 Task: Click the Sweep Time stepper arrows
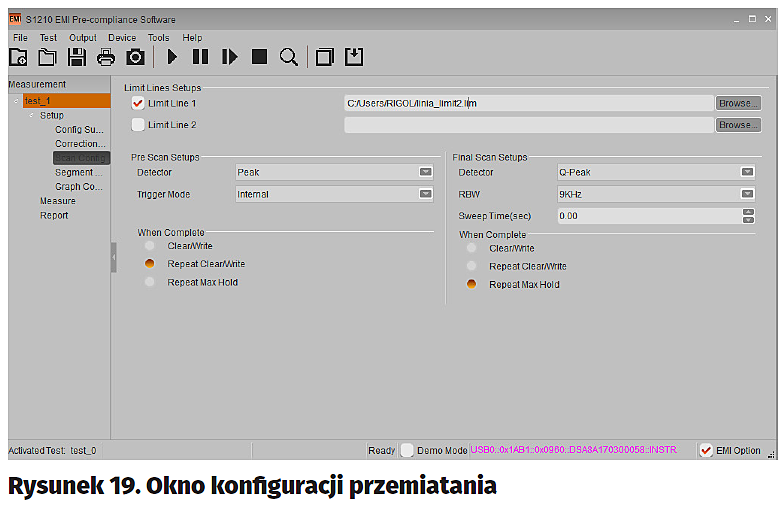(748, 215)
